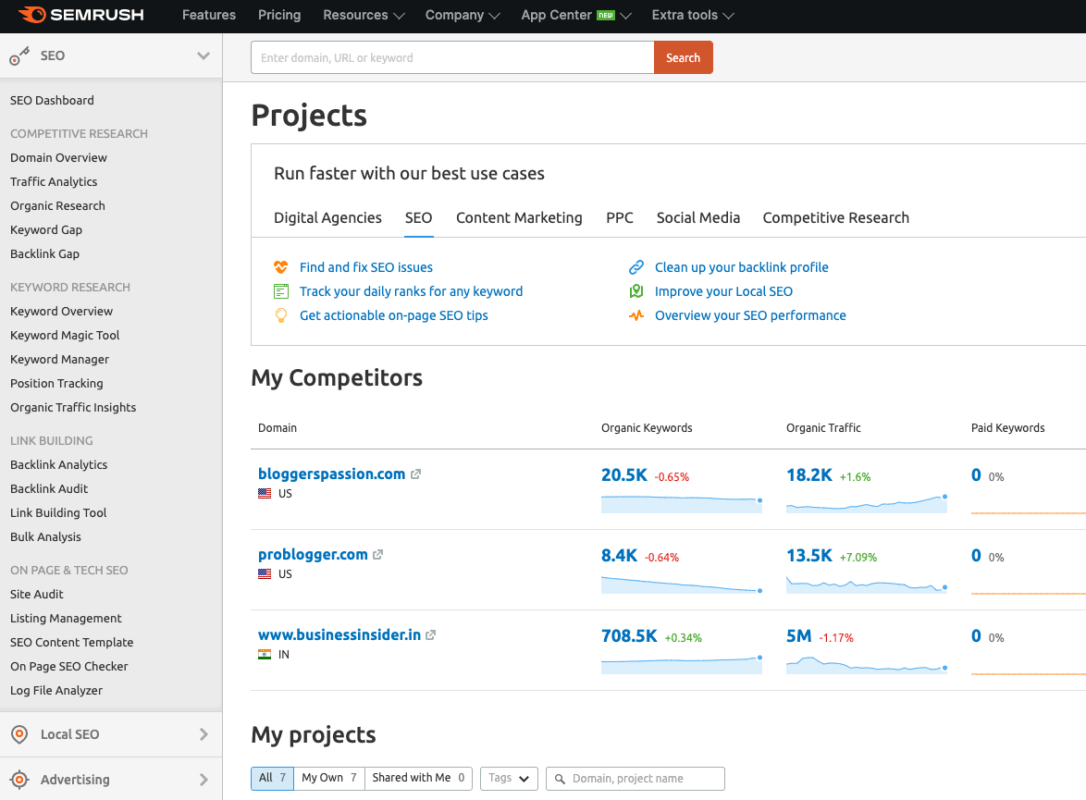
Task: Click the list icon beside Track your daily ranks
Action: pos(281,292)
